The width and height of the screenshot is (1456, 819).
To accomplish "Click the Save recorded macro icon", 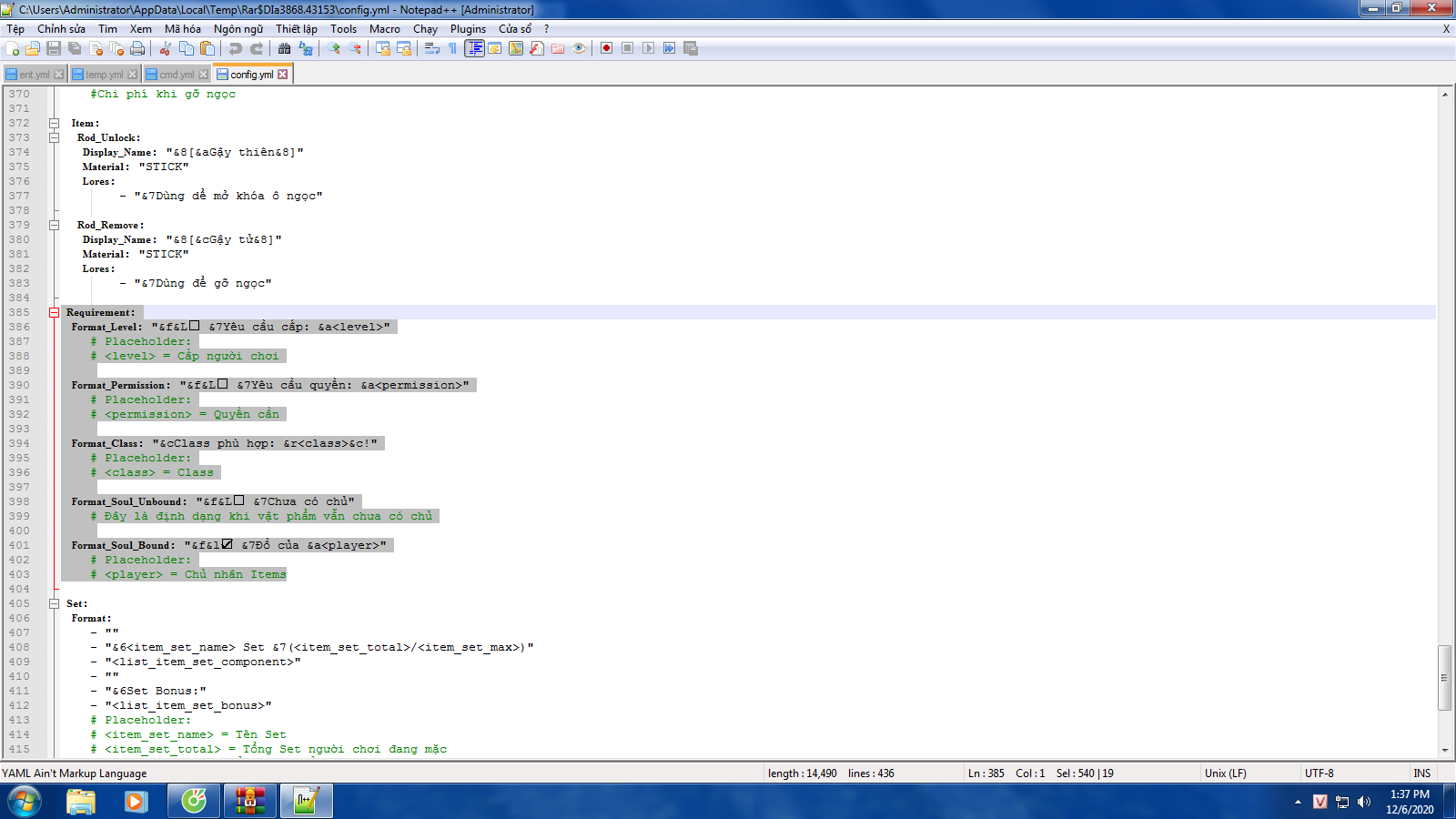I will click(691, 48).
